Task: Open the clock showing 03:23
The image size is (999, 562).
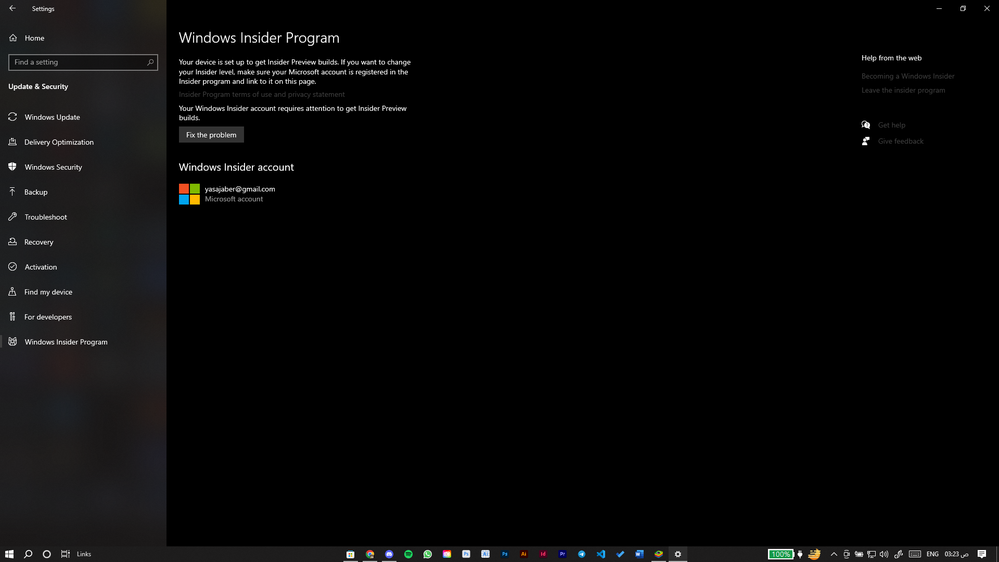Action: 956,554
